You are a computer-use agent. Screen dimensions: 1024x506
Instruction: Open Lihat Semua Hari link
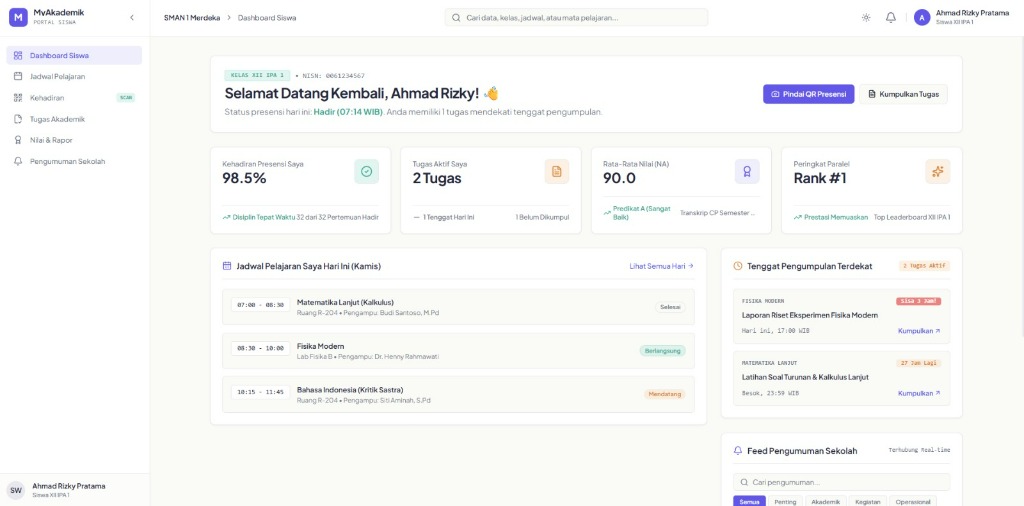[x=662, y=266]
